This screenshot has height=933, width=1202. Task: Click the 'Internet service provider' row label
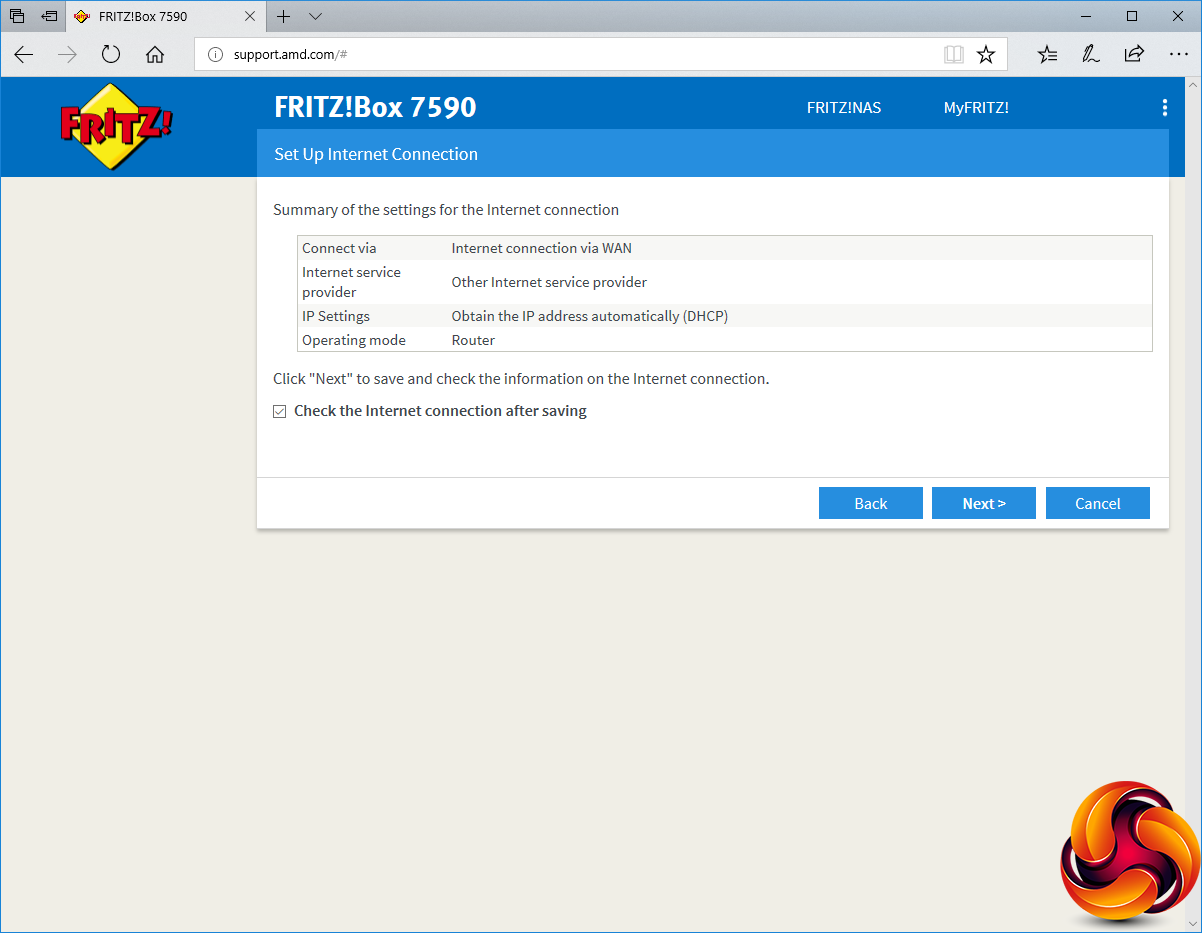point(351,282)
